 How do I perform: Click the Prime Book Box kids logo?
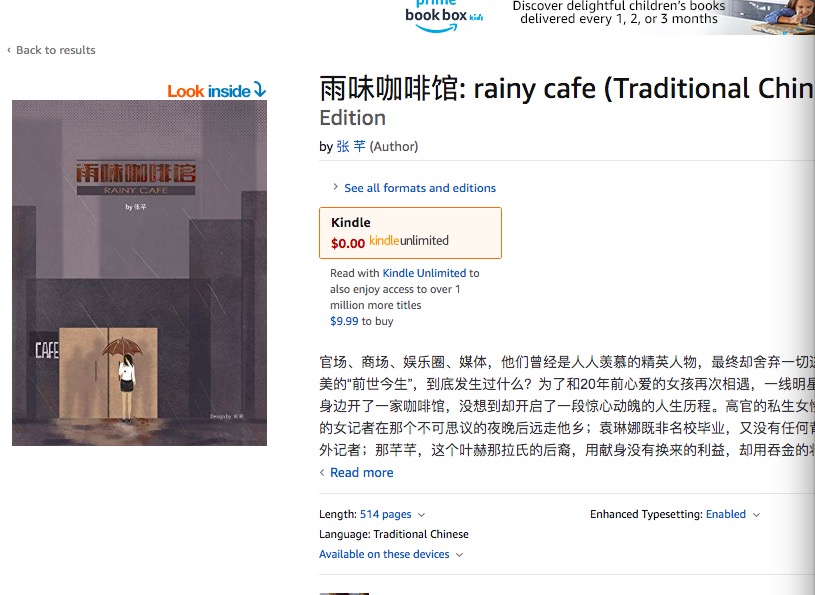[444, 16]
